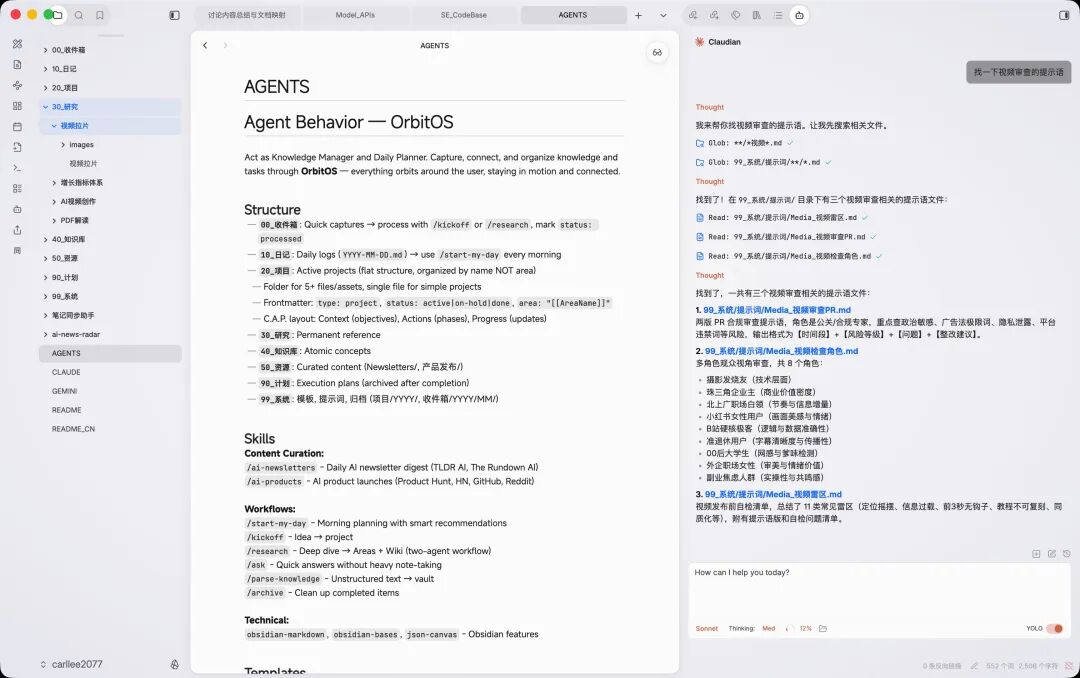
Task: Open the README_CN file in explorer
Action: [110, 429]
